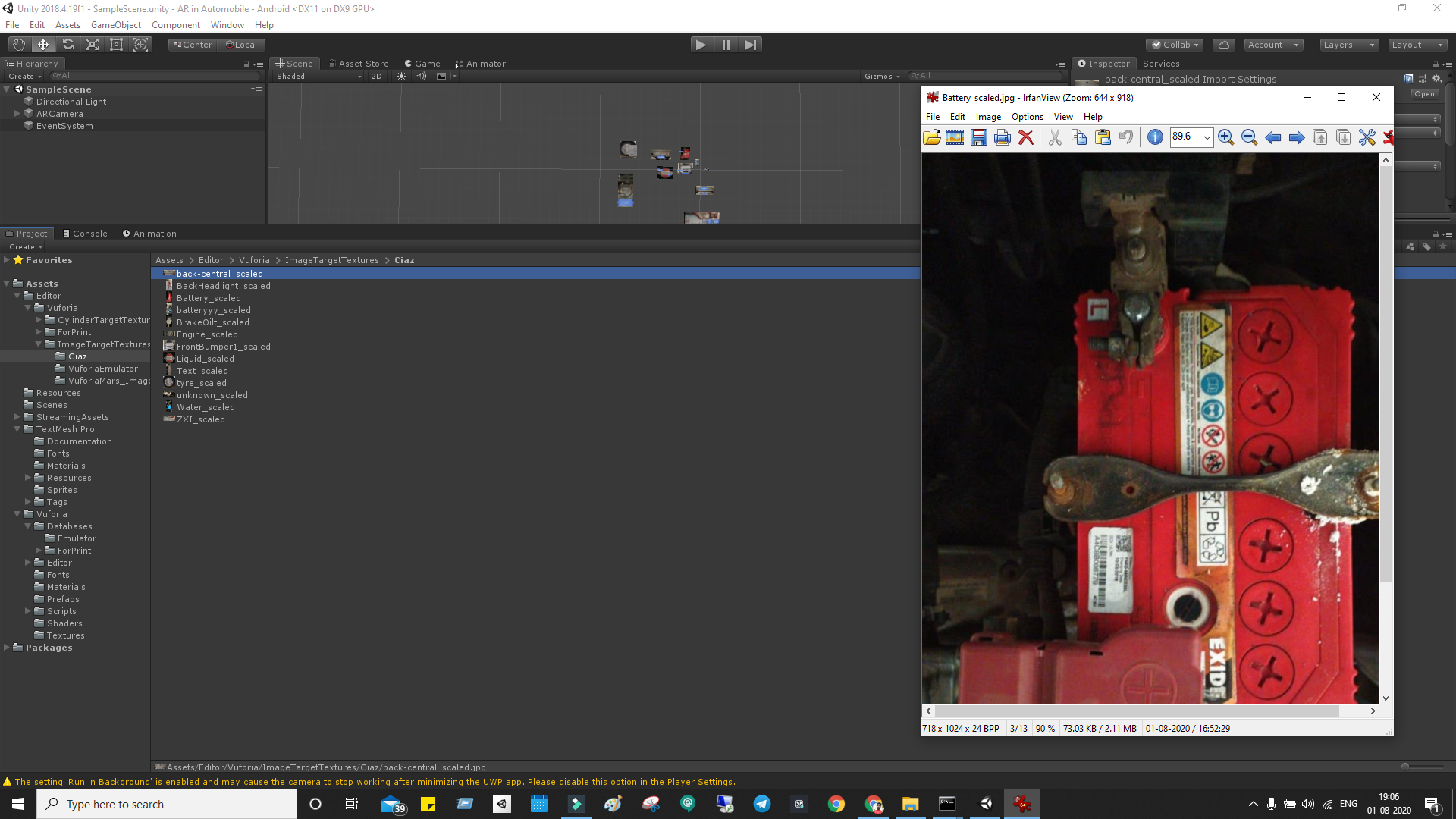Open IrfanView zoom percentage combo box
The image size is (1456, 819).
point(1207,137)
